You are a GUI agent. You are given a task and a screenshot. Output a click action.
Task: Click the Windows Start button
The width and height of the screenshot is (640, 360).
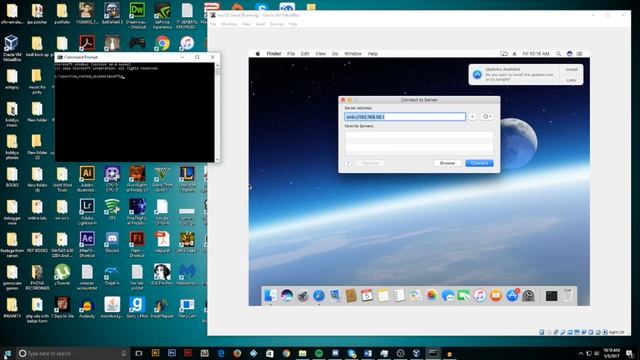(7, 353)
